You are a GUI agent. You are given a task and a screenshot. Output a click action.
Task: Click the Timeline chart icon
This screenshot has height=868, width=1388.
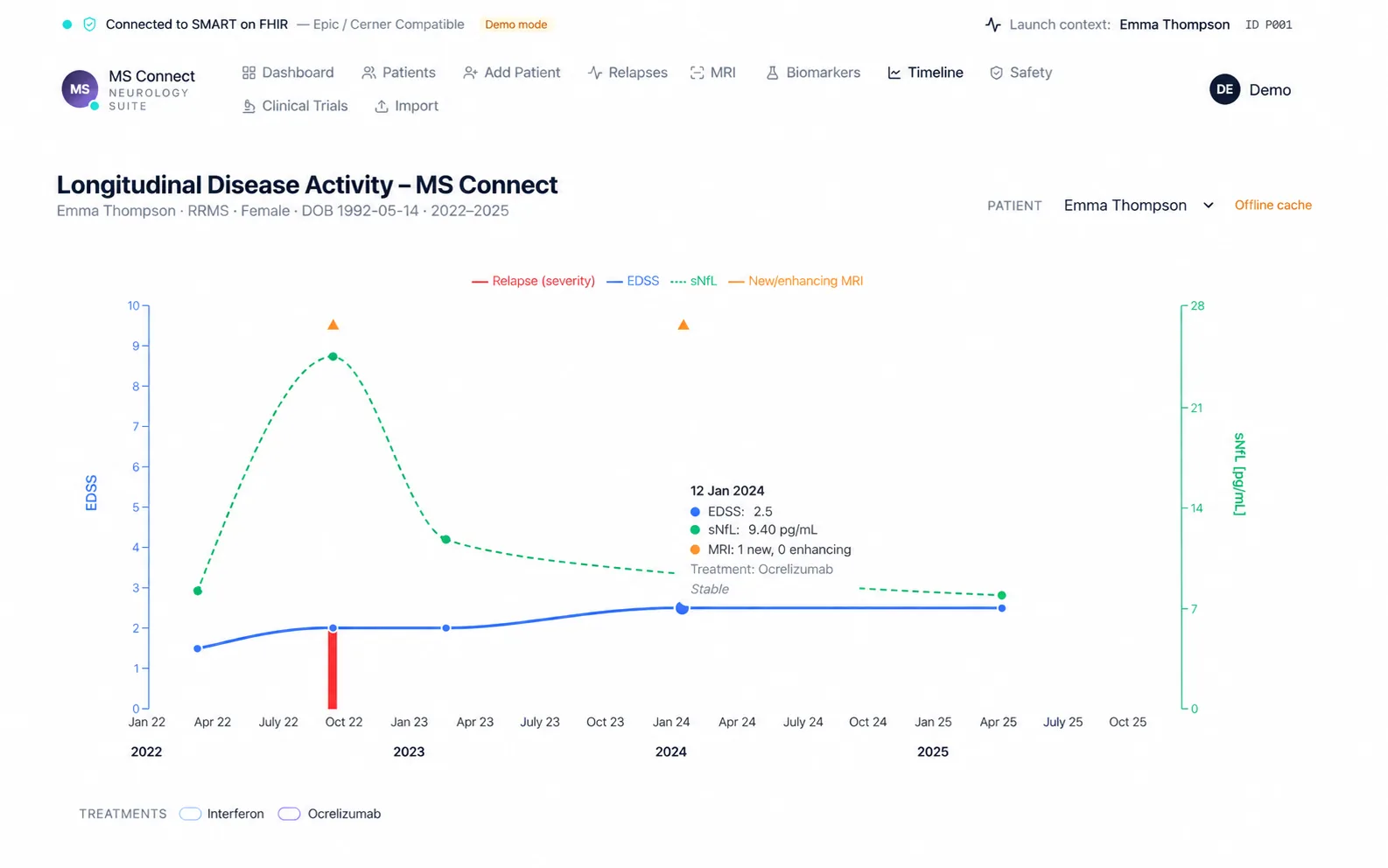coord(894,73)
